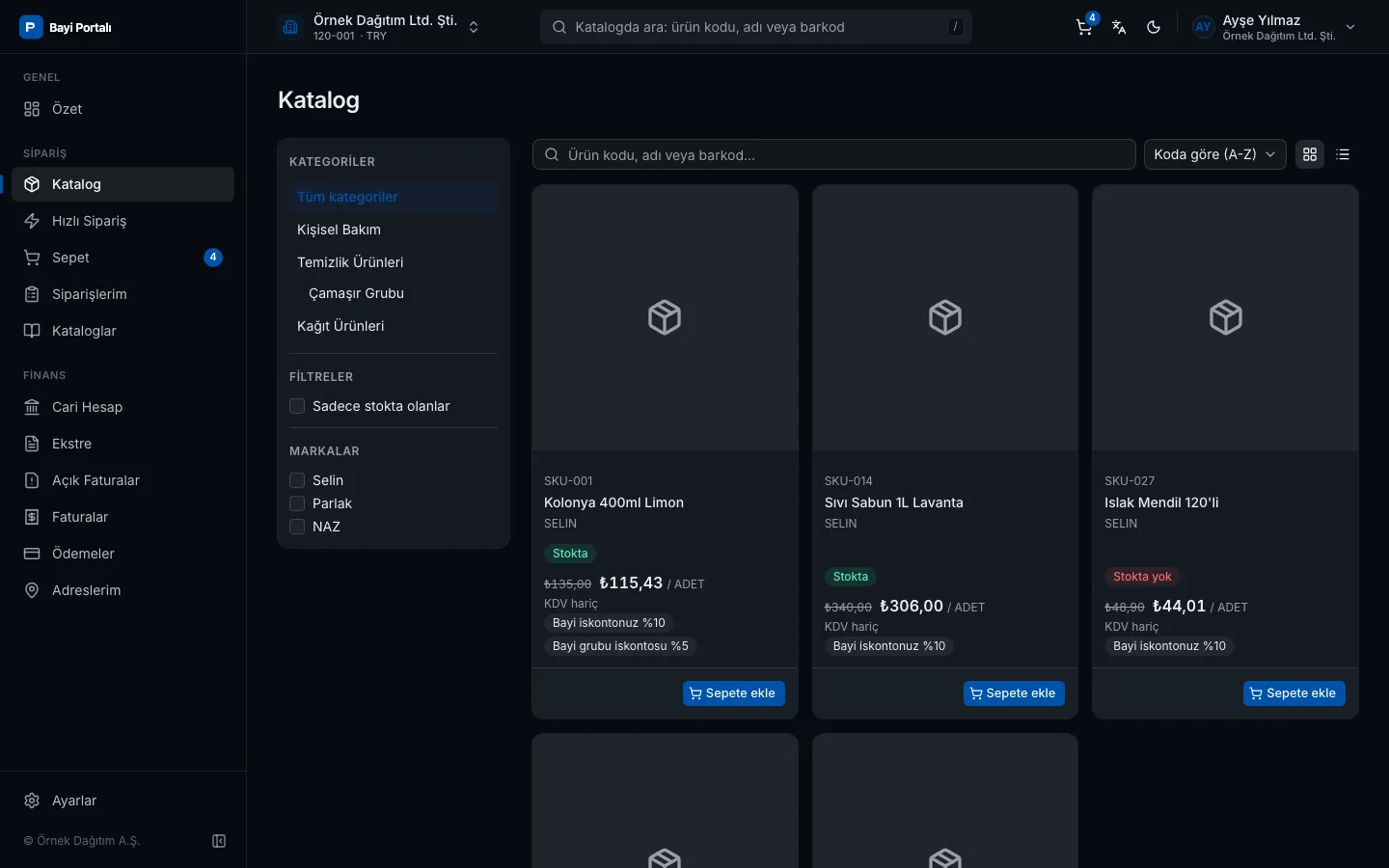1389x868 pixels.
Task: Navigate to Siparişlerim
Action: [x=123, y=294]
